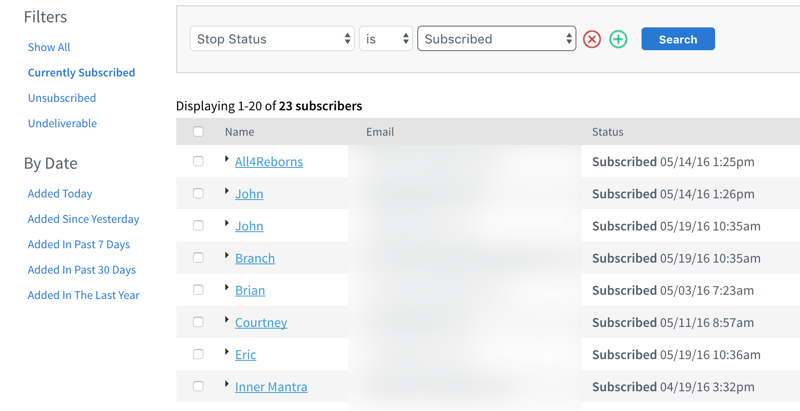Tick the checkbox for Eric
Screen dimensions: 800x411
pos(198,354)
